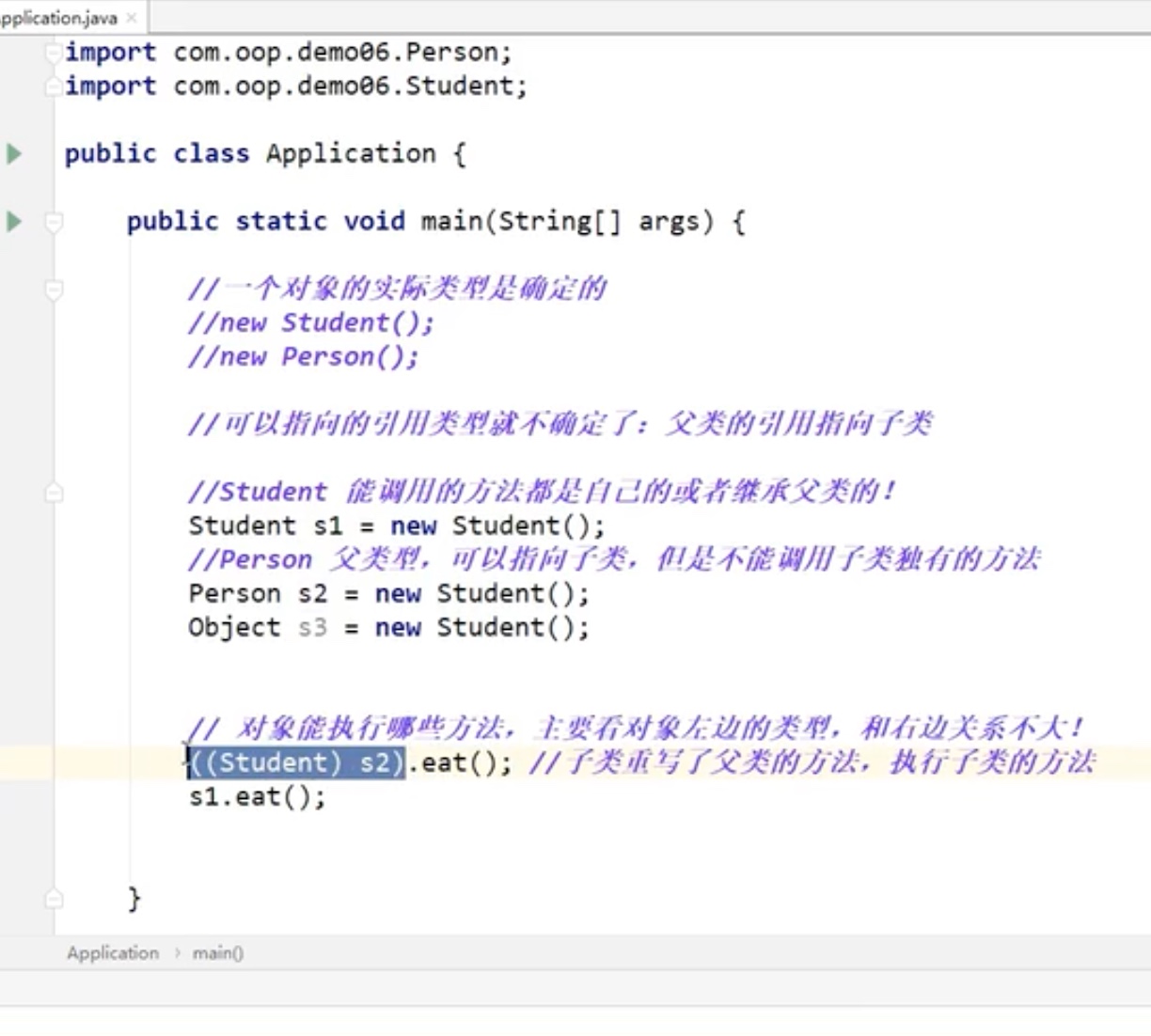Click the breadcrumb chevron separator
The width and height of the screenshot is (1151, 1036).
pos(177,953)
